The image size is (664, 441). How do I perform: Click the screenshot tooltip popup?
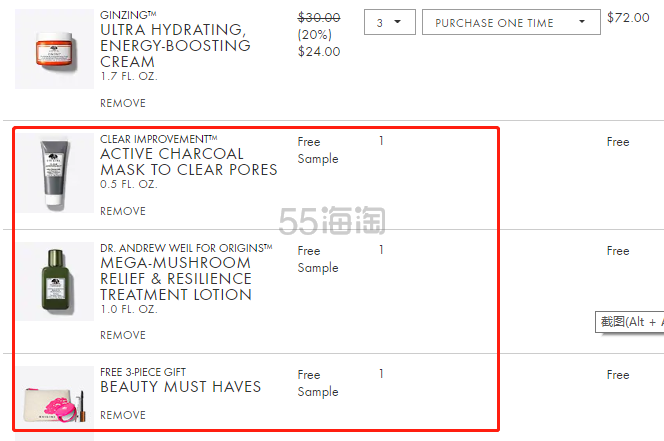click(630, 322)
